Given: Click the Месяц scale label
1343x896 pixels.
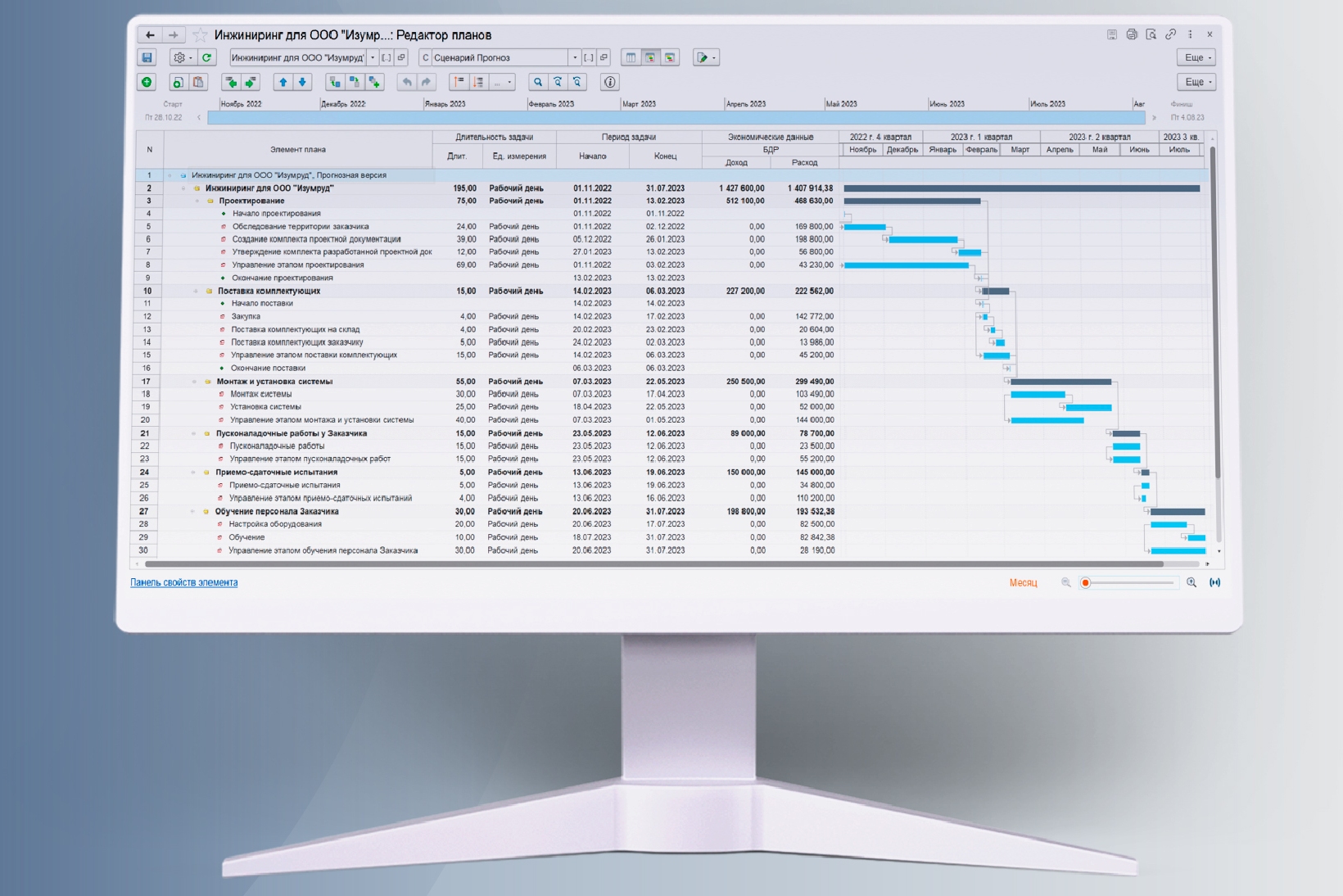Looking at the screenshot, I should point(1023,582).
